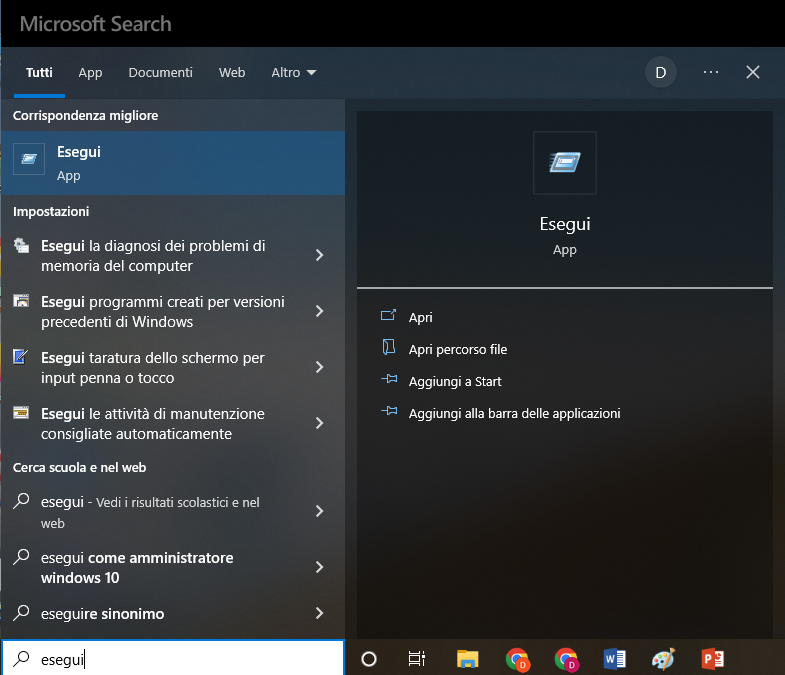785x675 pixels.
Task: Close the Microsoft Search panel
Action: (x=752, y=73)
